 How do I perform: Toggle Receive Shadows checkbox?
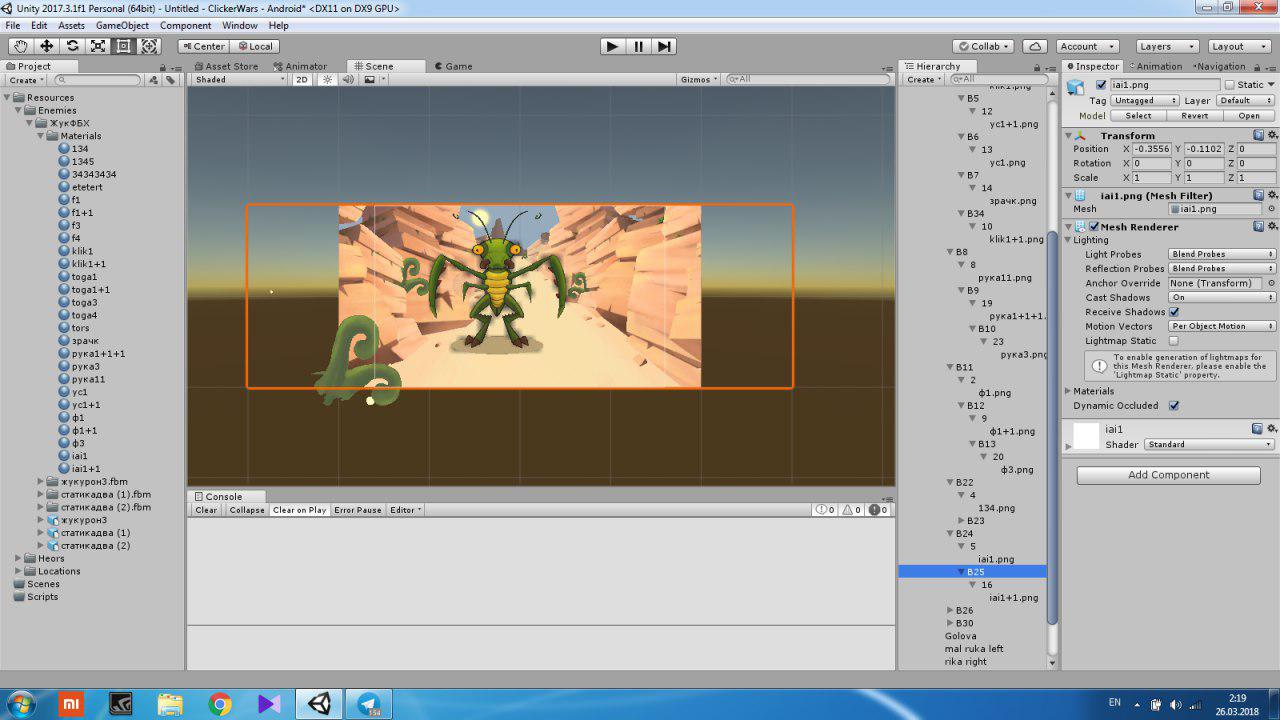tap(1174, 312)
